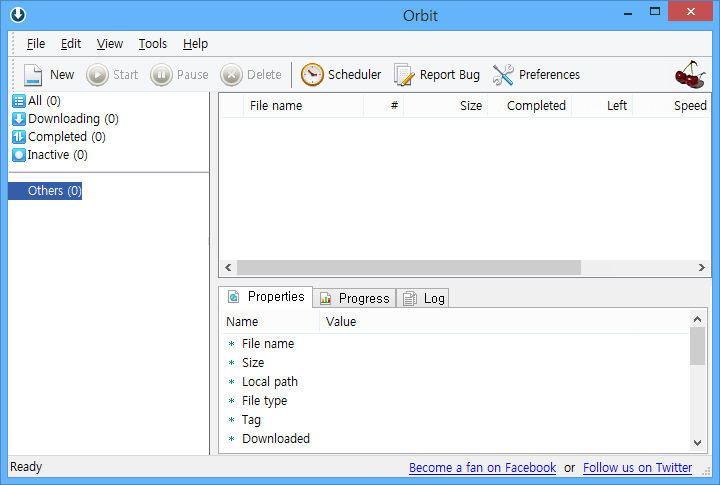Viewport: 720px width, 485px height.
Task: Open Follow us on Twitter link
Action: tap(637, 468)
